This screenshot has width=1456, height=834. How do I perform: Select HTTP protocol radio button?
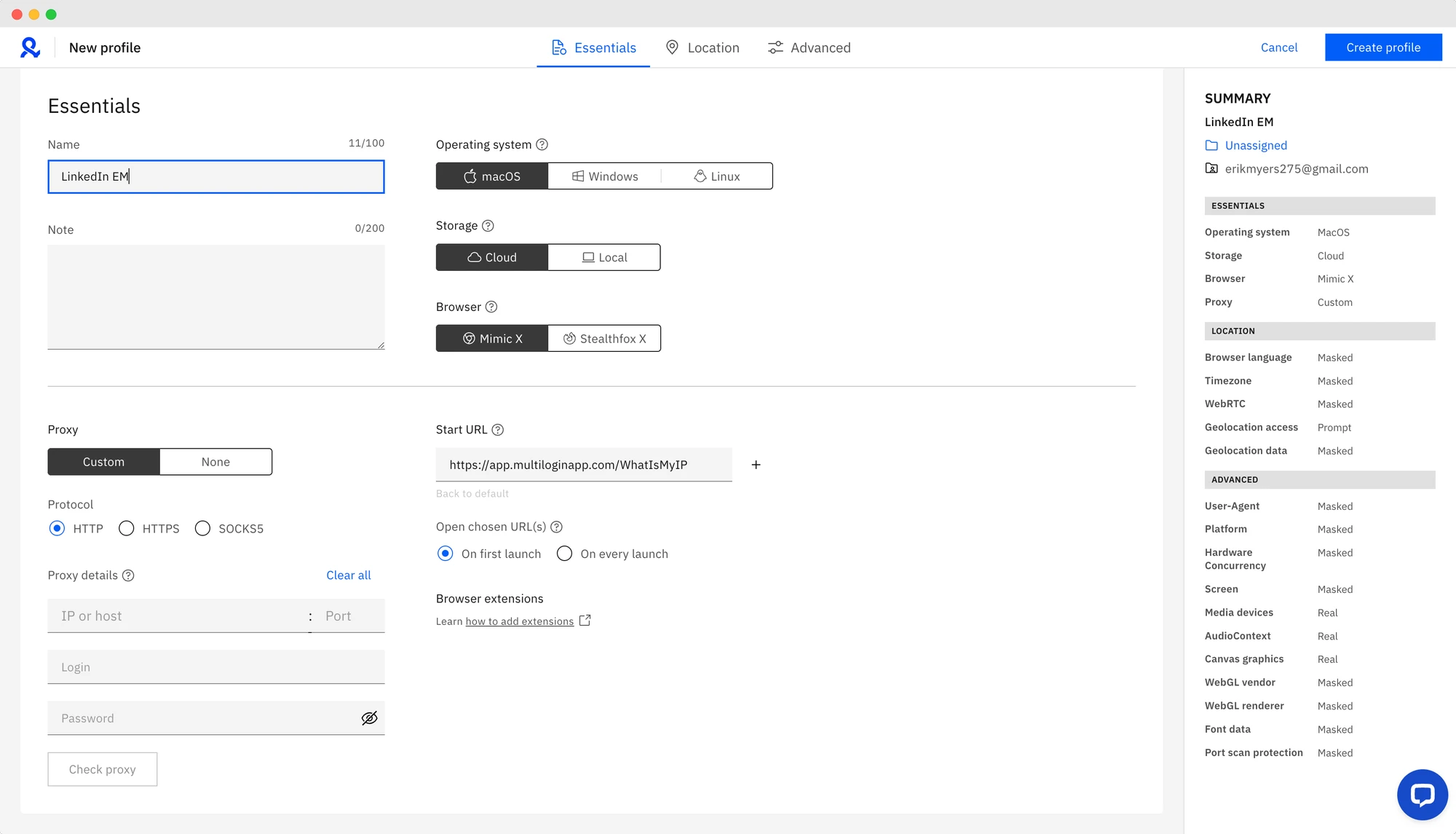tap(57, 528)
